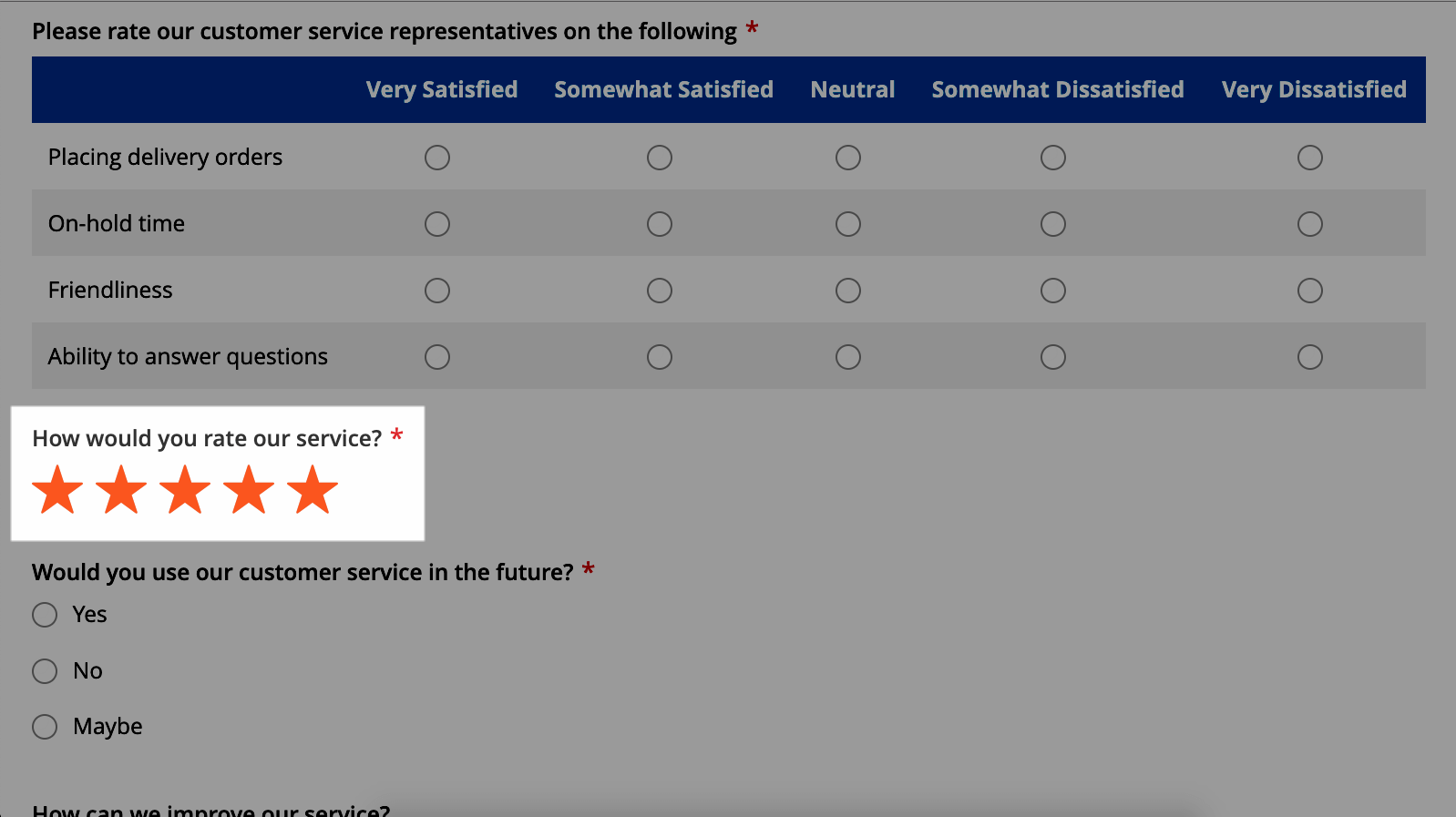
Task: Mark Ability to answer questions Somewhat Satisfied
Action: pos(660,357)
